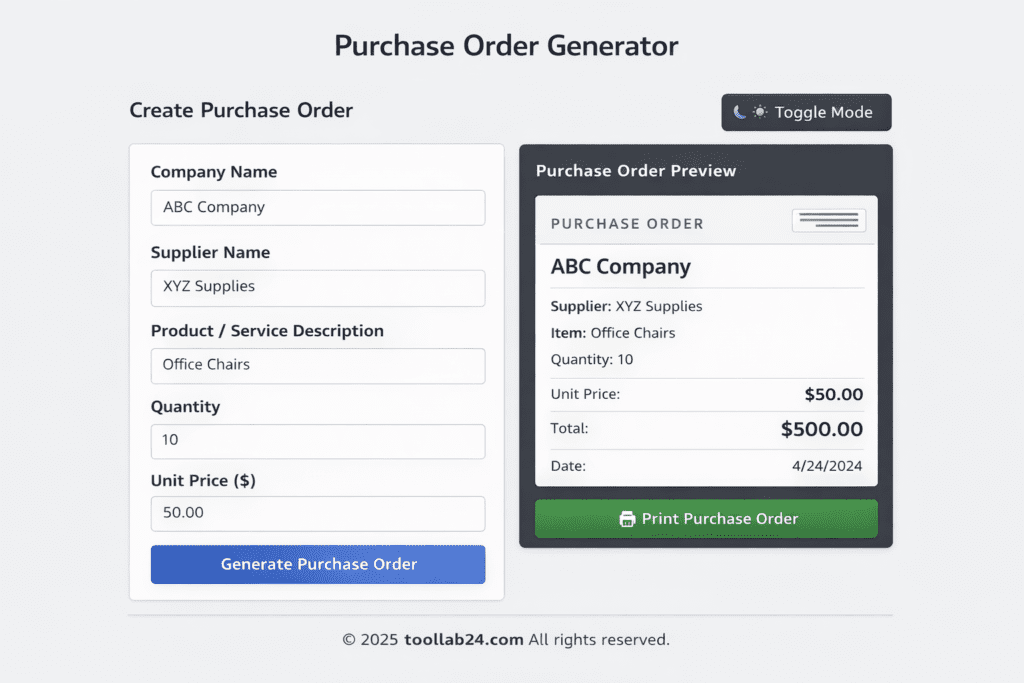Image resolution: width=1024 pixels, height=683 pixels.
Task: Click the Product / Service Description field
Action: pos(317,365)
